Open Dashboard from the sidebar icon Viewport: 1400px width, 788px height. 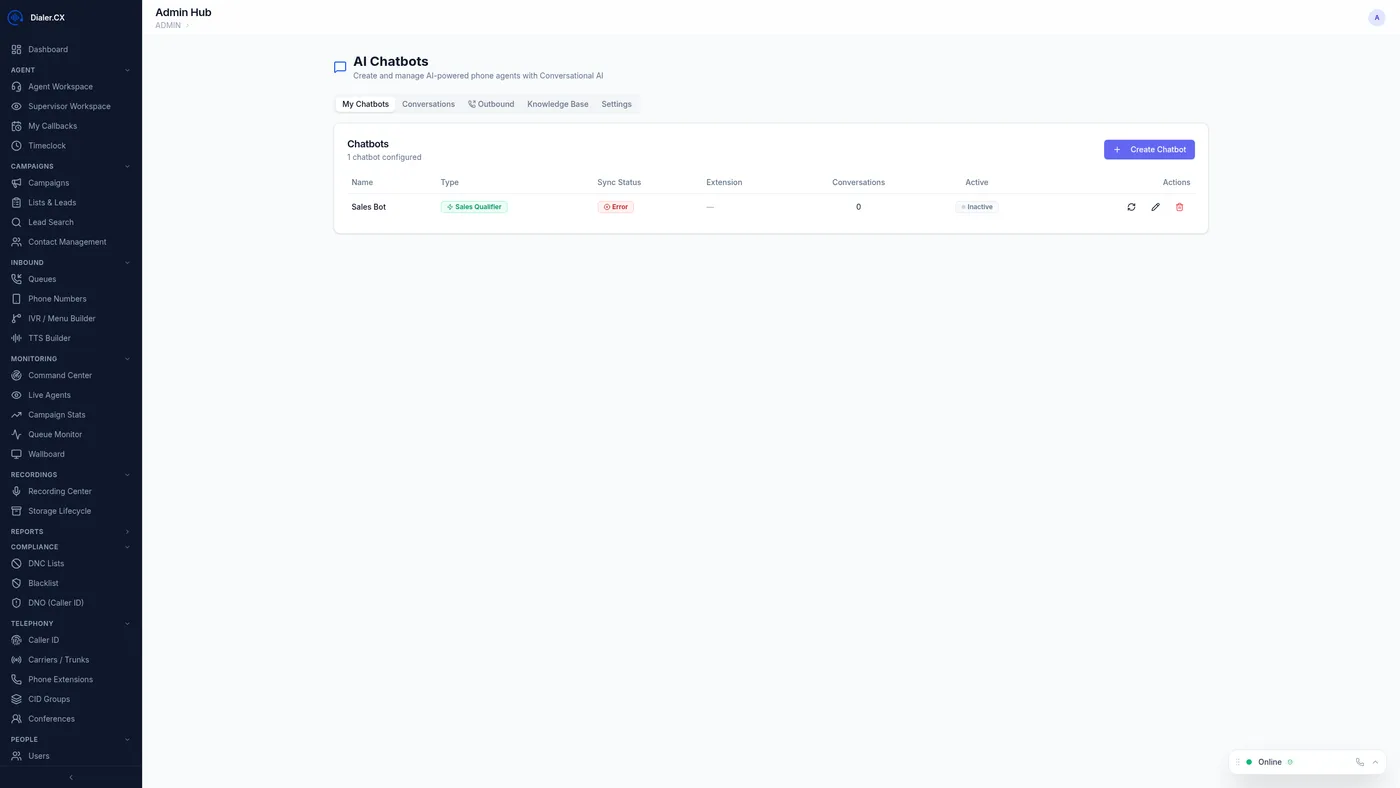coord(14,49)
